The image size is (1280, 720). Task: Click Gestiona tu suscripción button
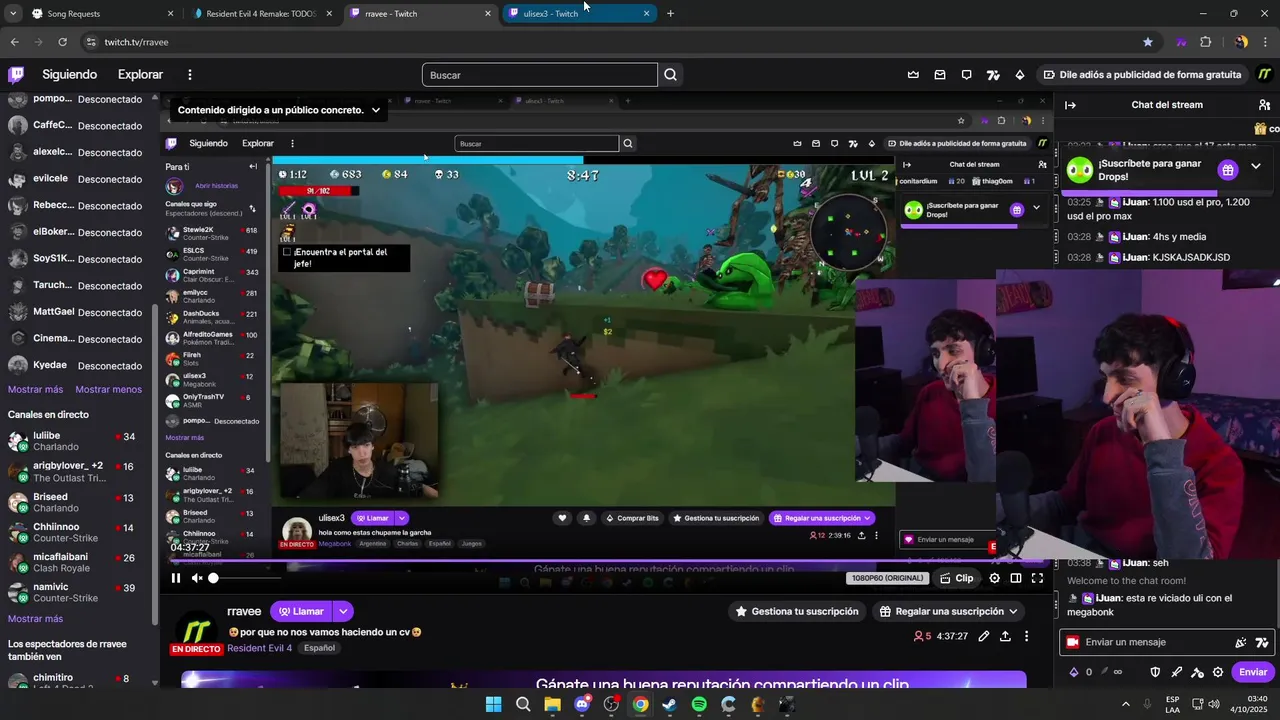pos(797,611)
